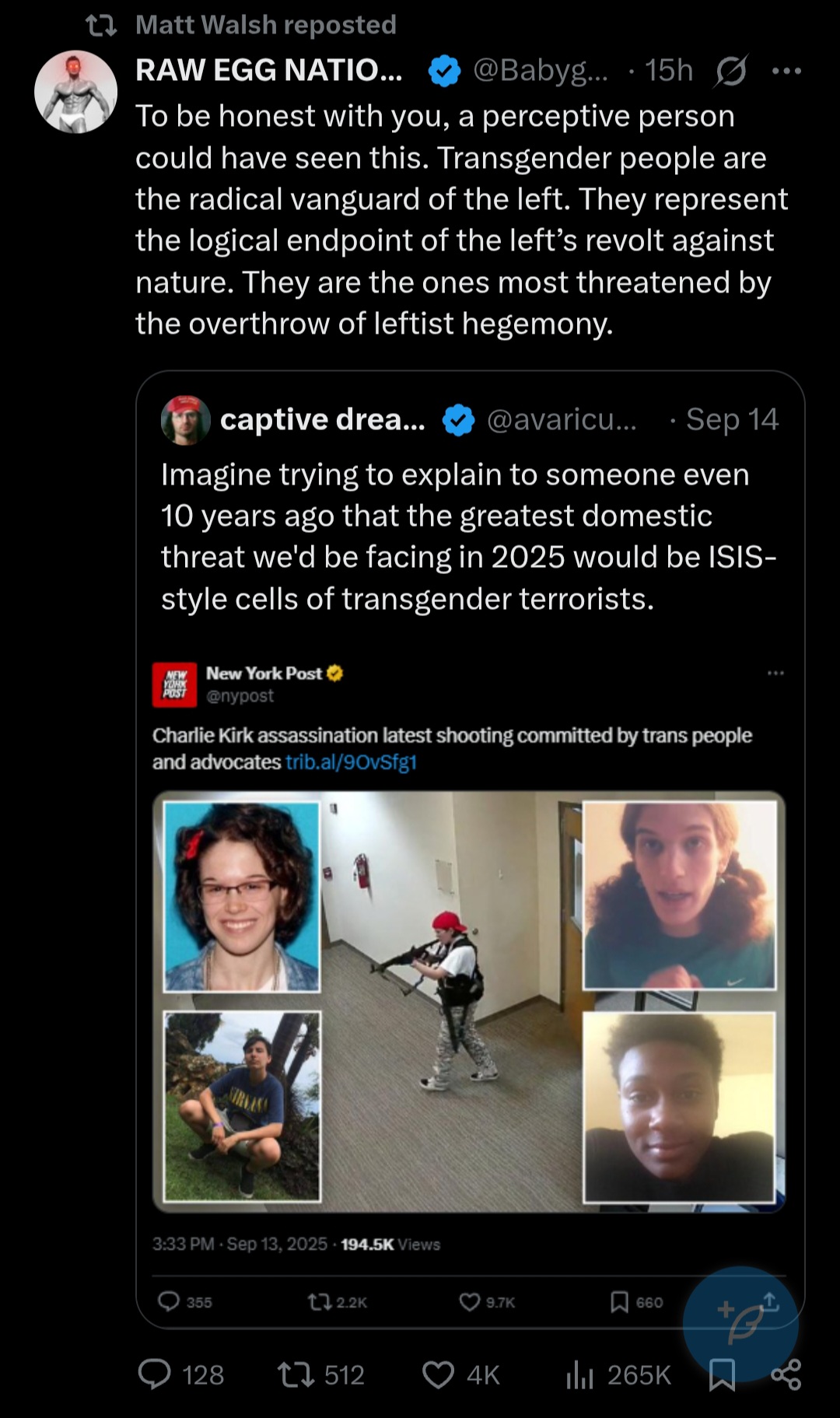840x1418 pixels.
Task: Open the three-dot more options menu
Action: point(786,71)
